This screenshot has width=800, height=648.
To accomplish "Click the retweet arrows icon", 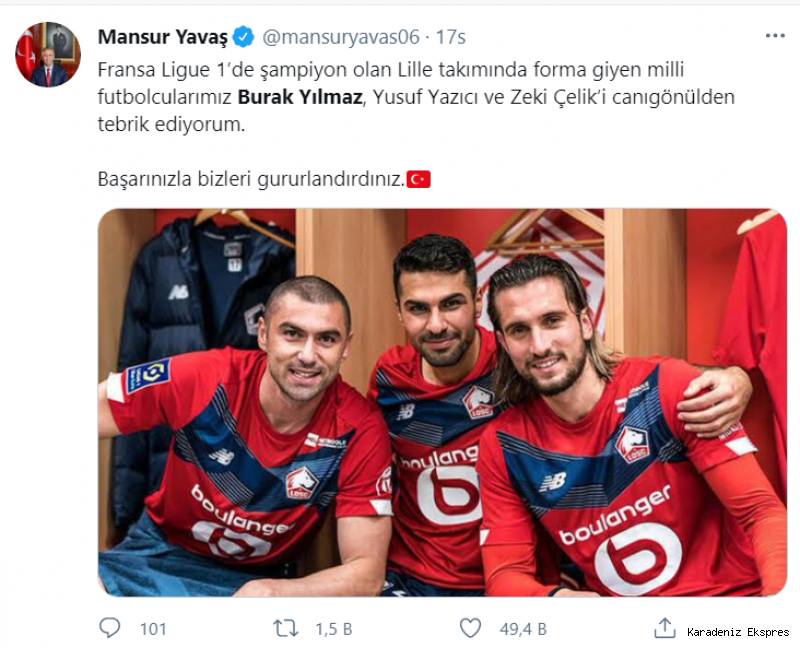I will click(x=285, y=629).
